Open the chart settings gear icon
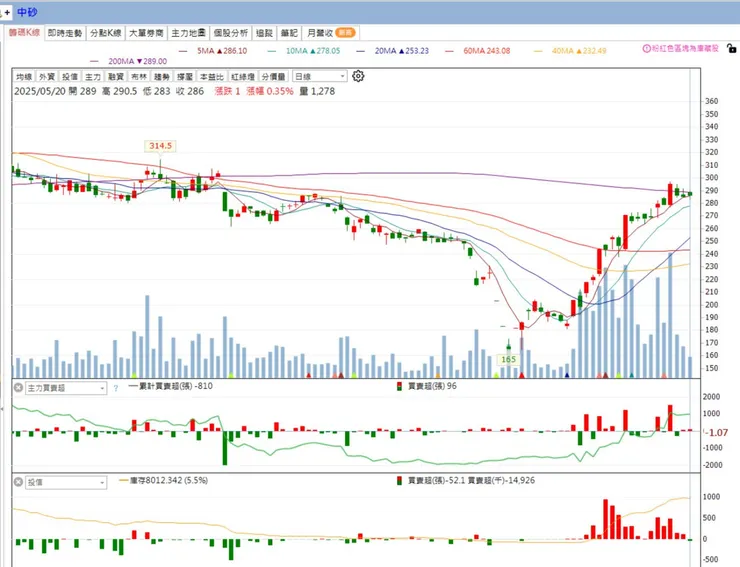 tap(358, 76)
